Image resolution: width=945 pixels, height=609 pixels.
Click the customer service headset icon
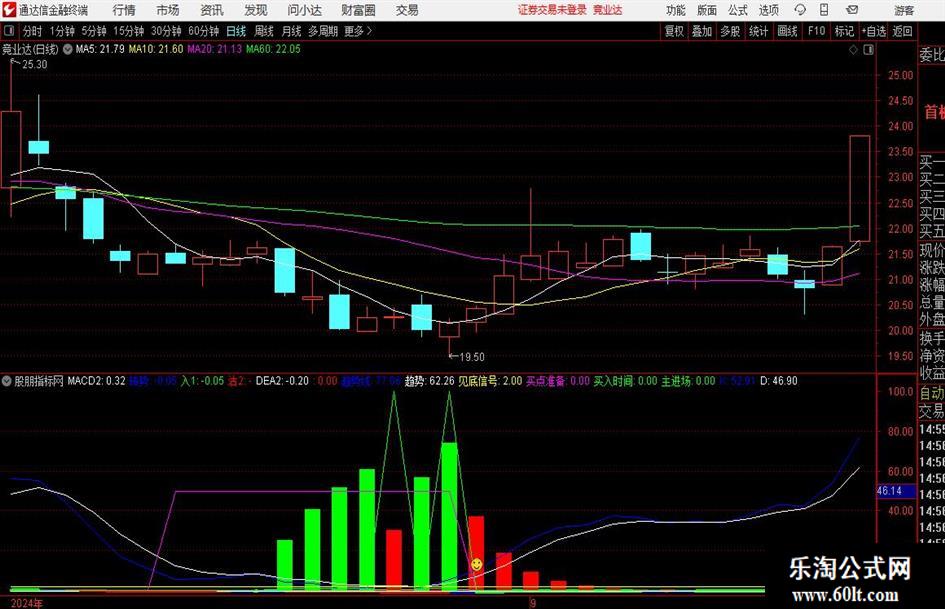(800, 10)
